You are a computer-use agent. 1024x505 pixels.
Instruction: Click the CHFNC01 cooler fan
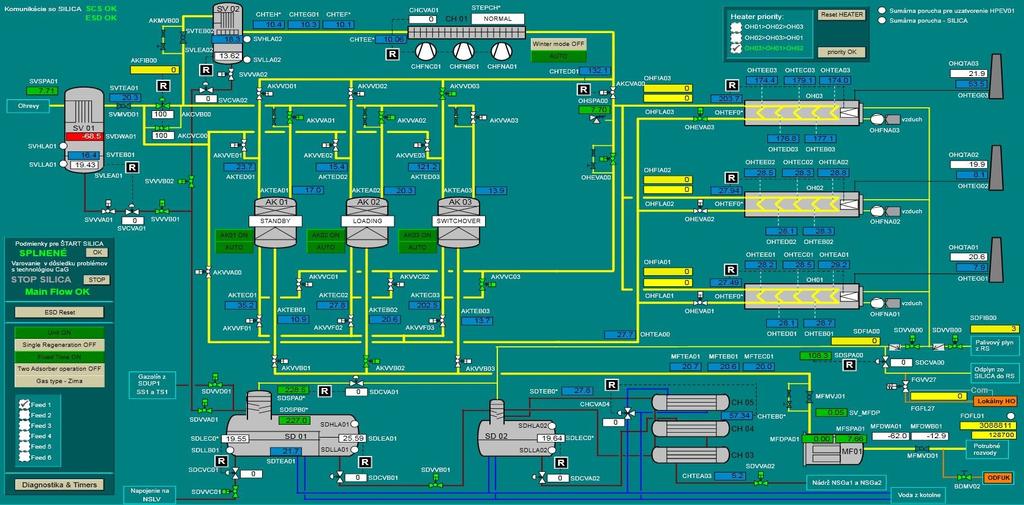point(426,52)
